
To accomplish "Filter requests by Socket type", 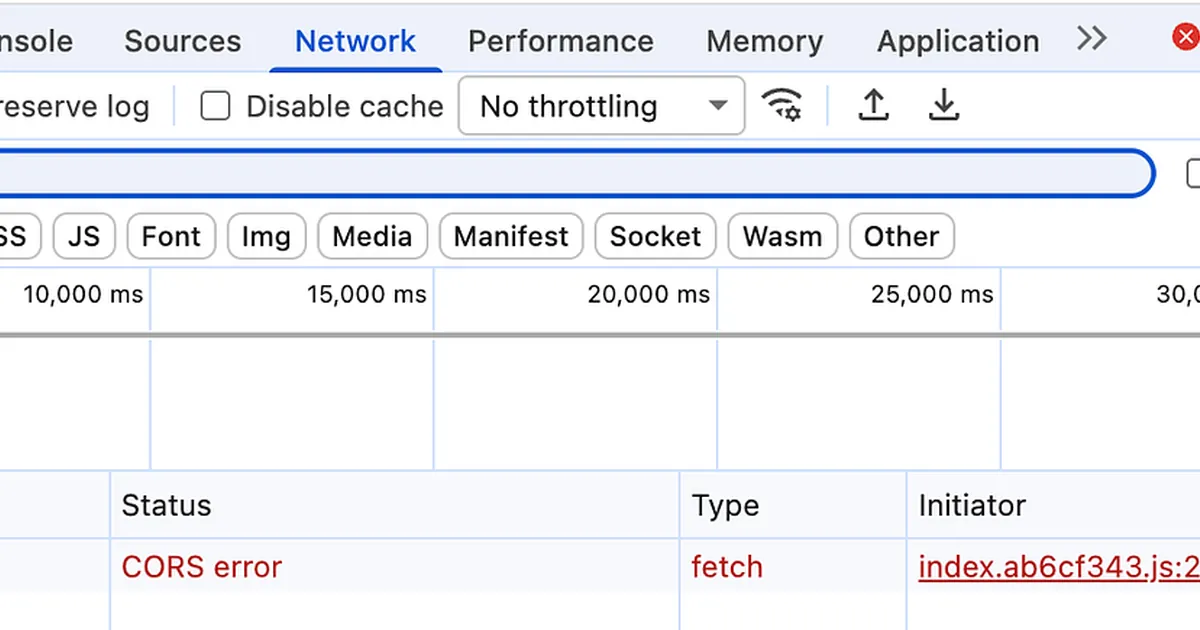I will (655, 237).
